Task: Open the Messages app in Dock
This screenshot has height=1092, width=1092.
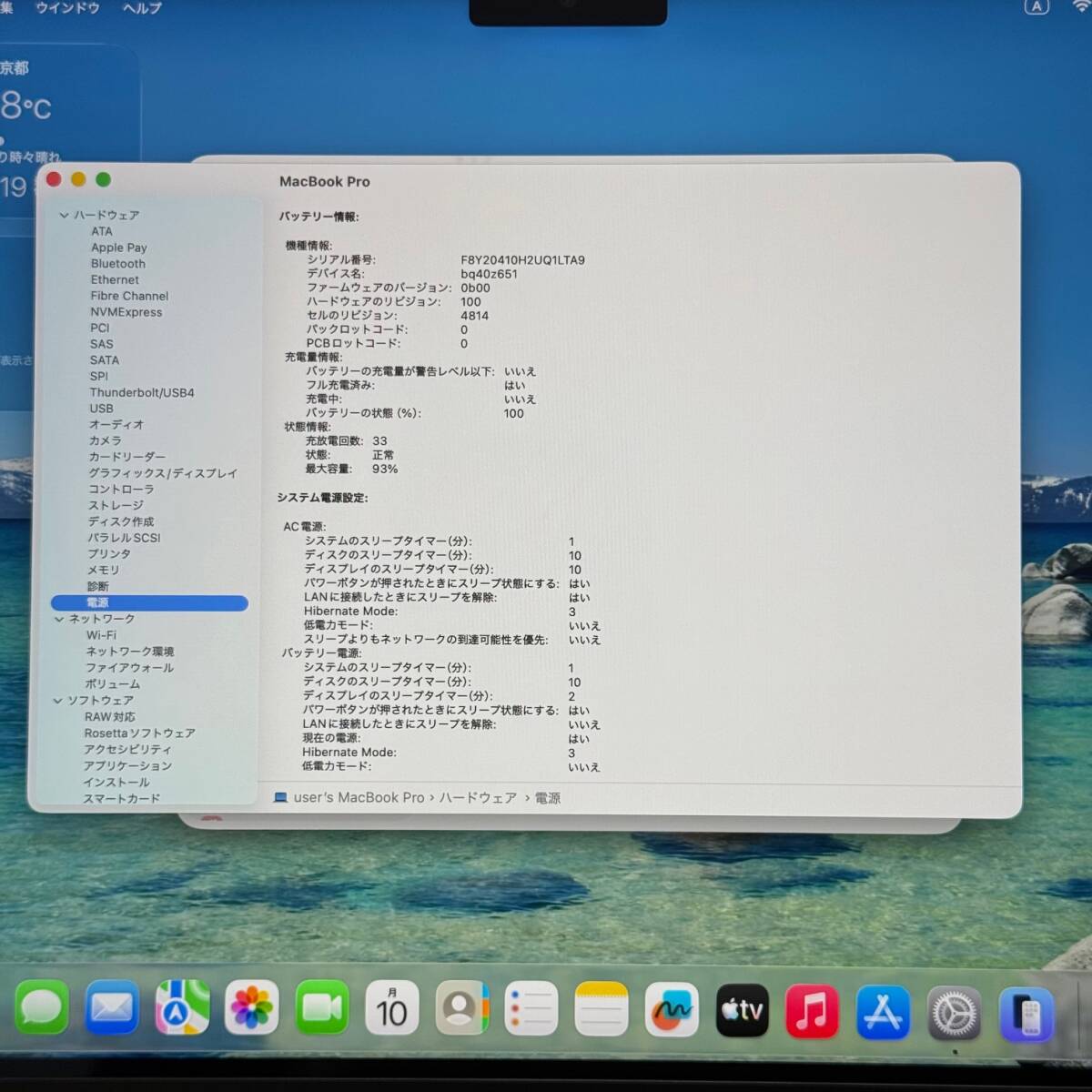Action: (42, 1009)
